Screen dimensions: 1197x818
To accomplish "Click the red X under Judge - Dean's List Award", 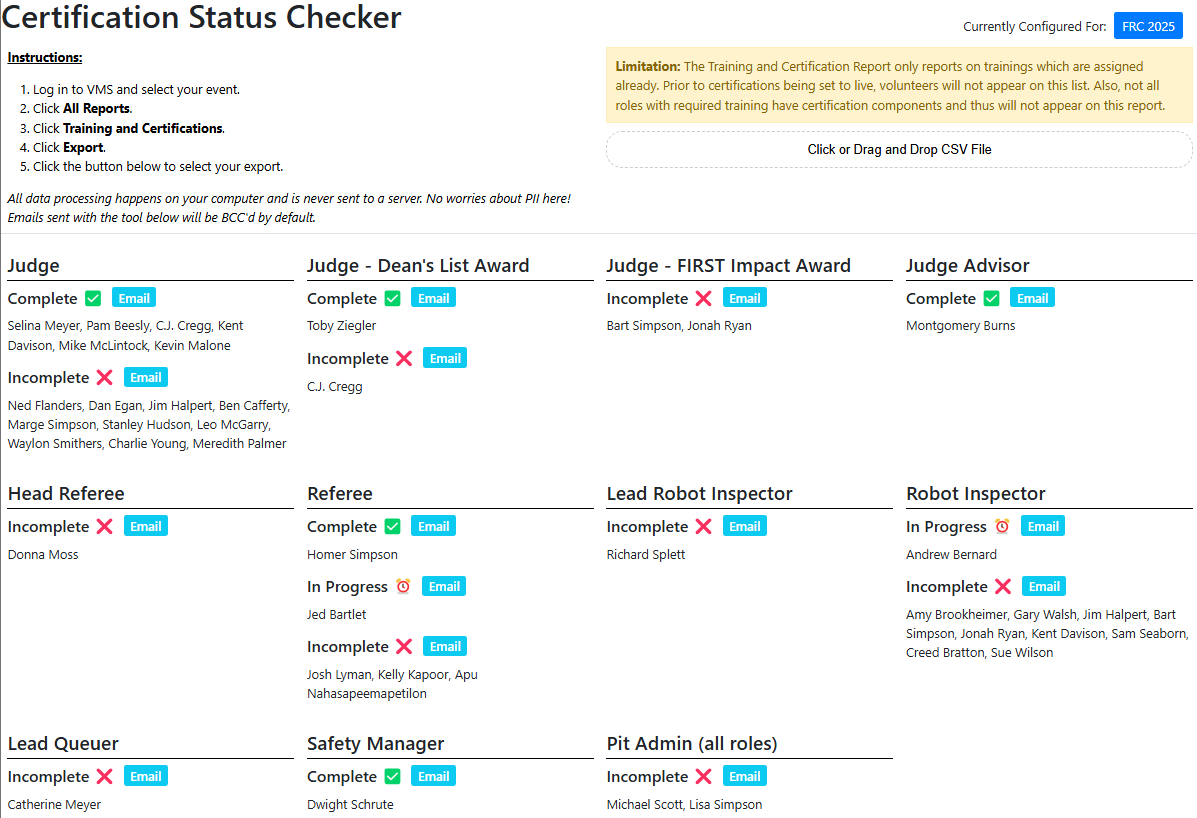I will (405, 359).
